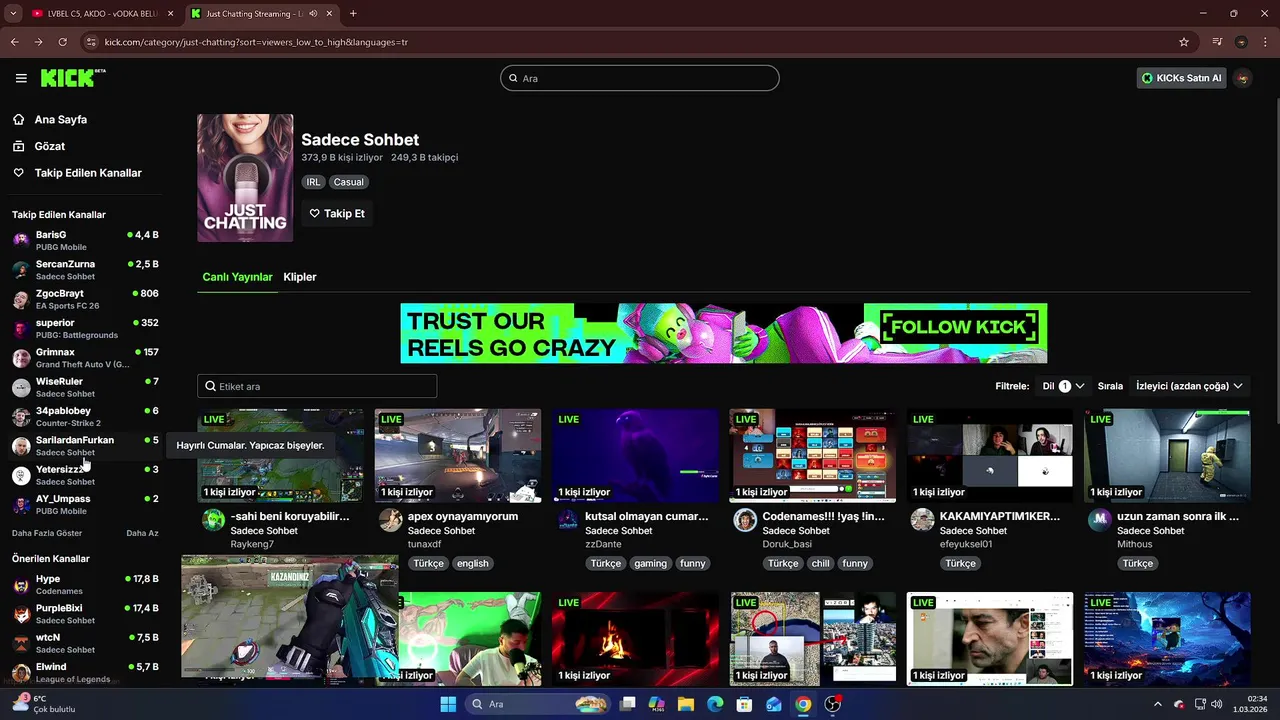This screenshot has width=1280, height=720.
Task: Click SercanZurna channel avatar
Action: point(21,270)
